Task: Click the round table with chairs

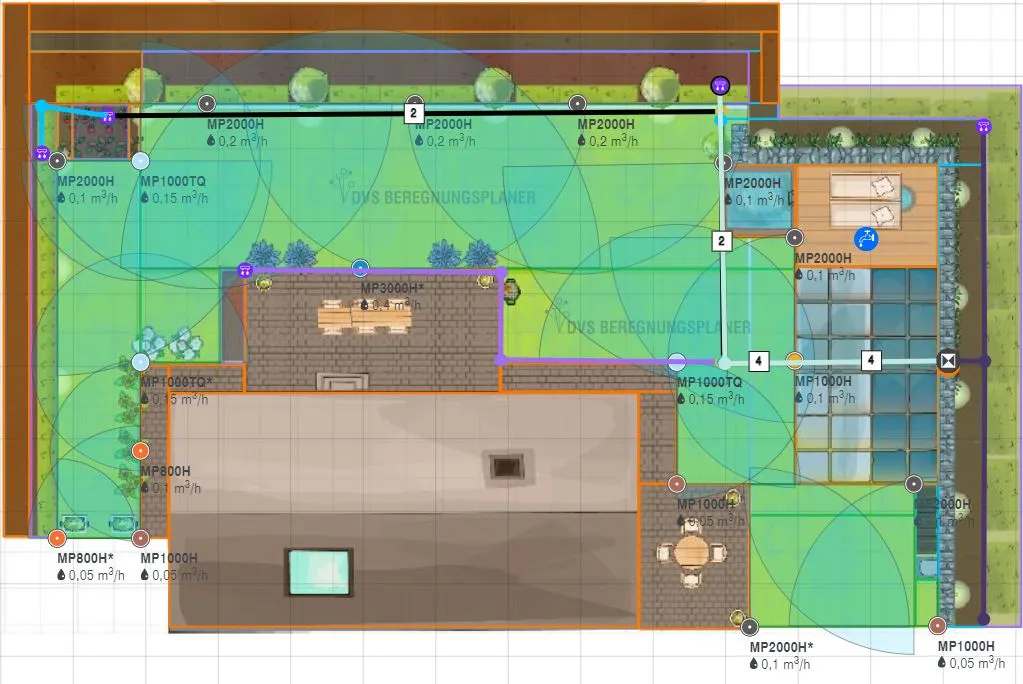Action: tap(692, 554)
